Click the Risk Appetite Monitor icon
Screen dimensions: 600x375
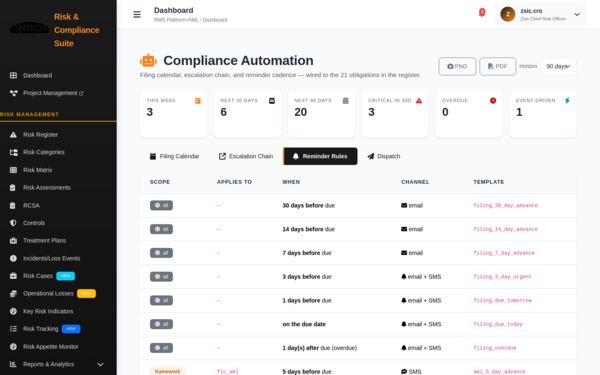point(13,347)
